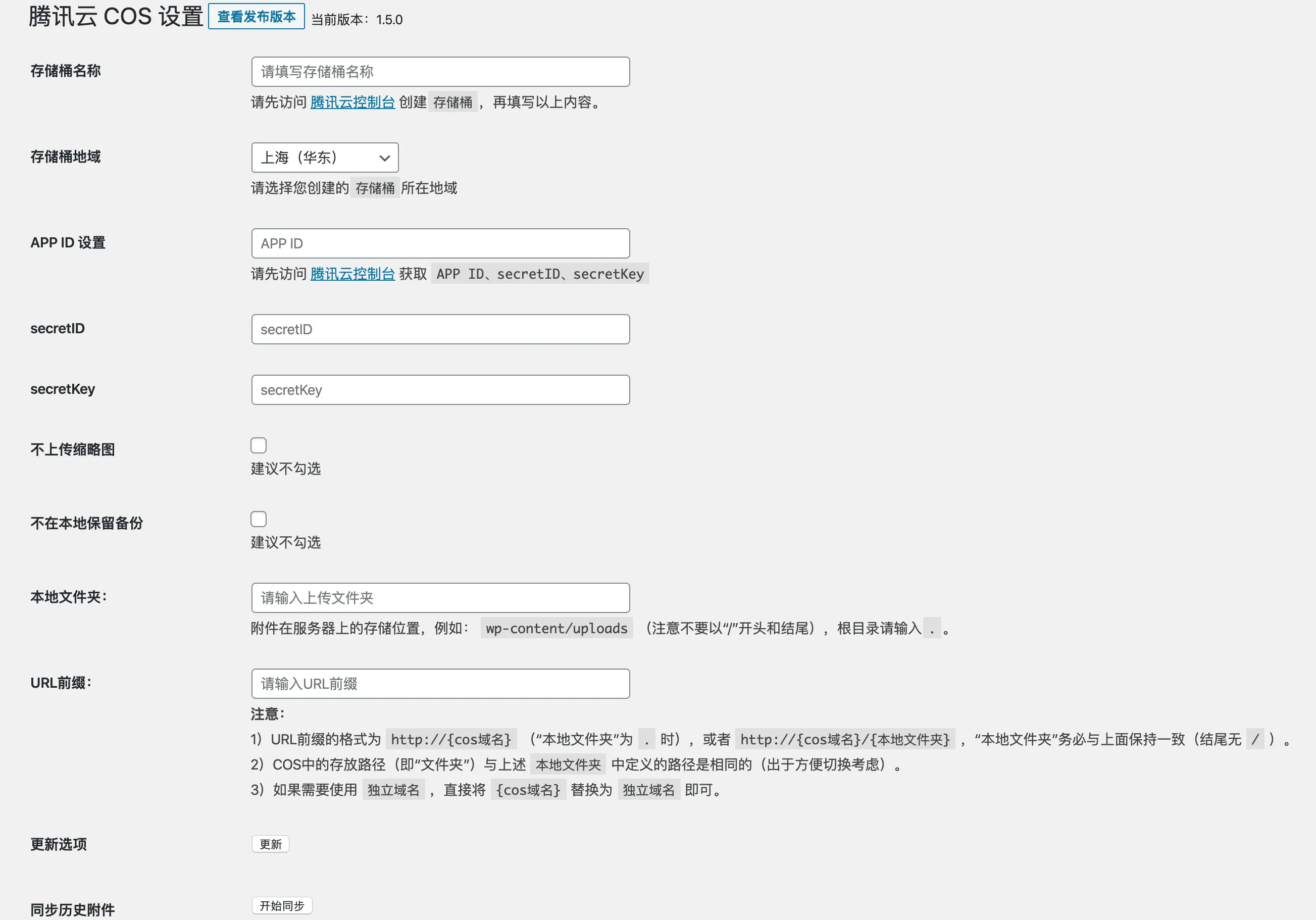The image size is (1316, 920).
Task: Click the {cos域名} code in note 3
Action: click(528, 790)
